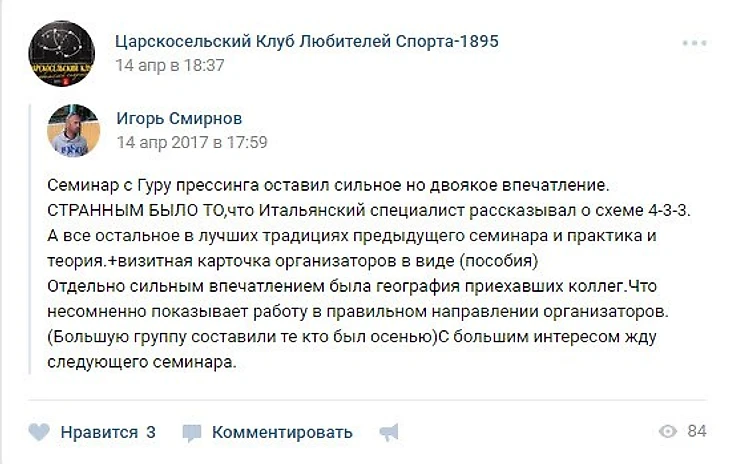This screenshot has width=730, height=464.
Task: Click the last line следующего семинара
Action: point(142,362)
